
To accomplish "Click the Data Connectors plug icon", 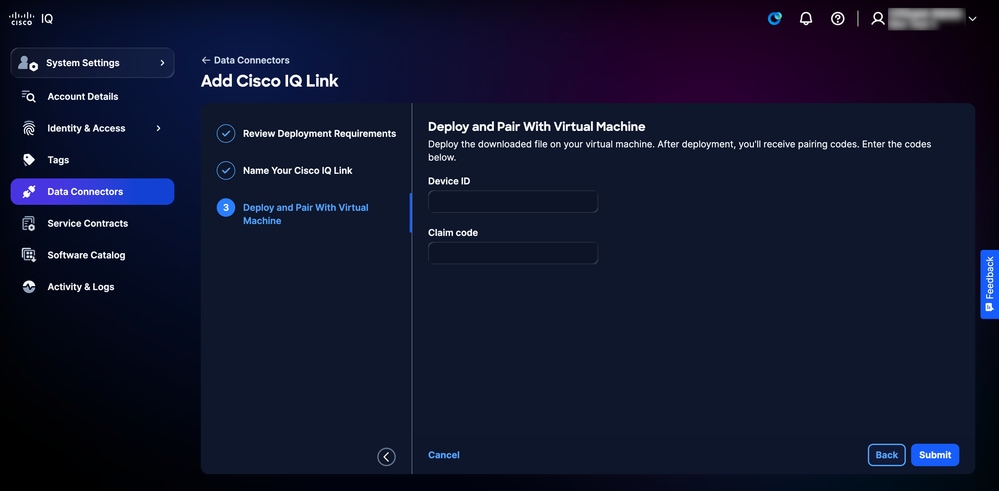I will coord(29,192).
